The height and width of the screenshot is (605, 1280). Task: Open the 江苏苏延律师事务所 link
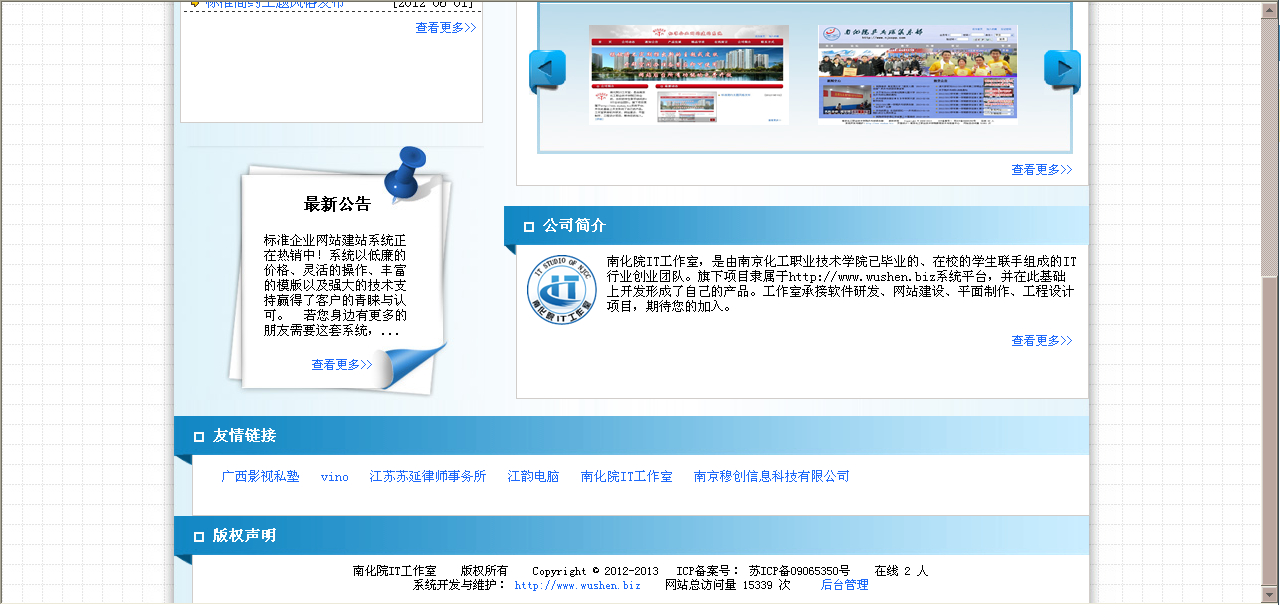pyautogui.click(x=427, y=477)
